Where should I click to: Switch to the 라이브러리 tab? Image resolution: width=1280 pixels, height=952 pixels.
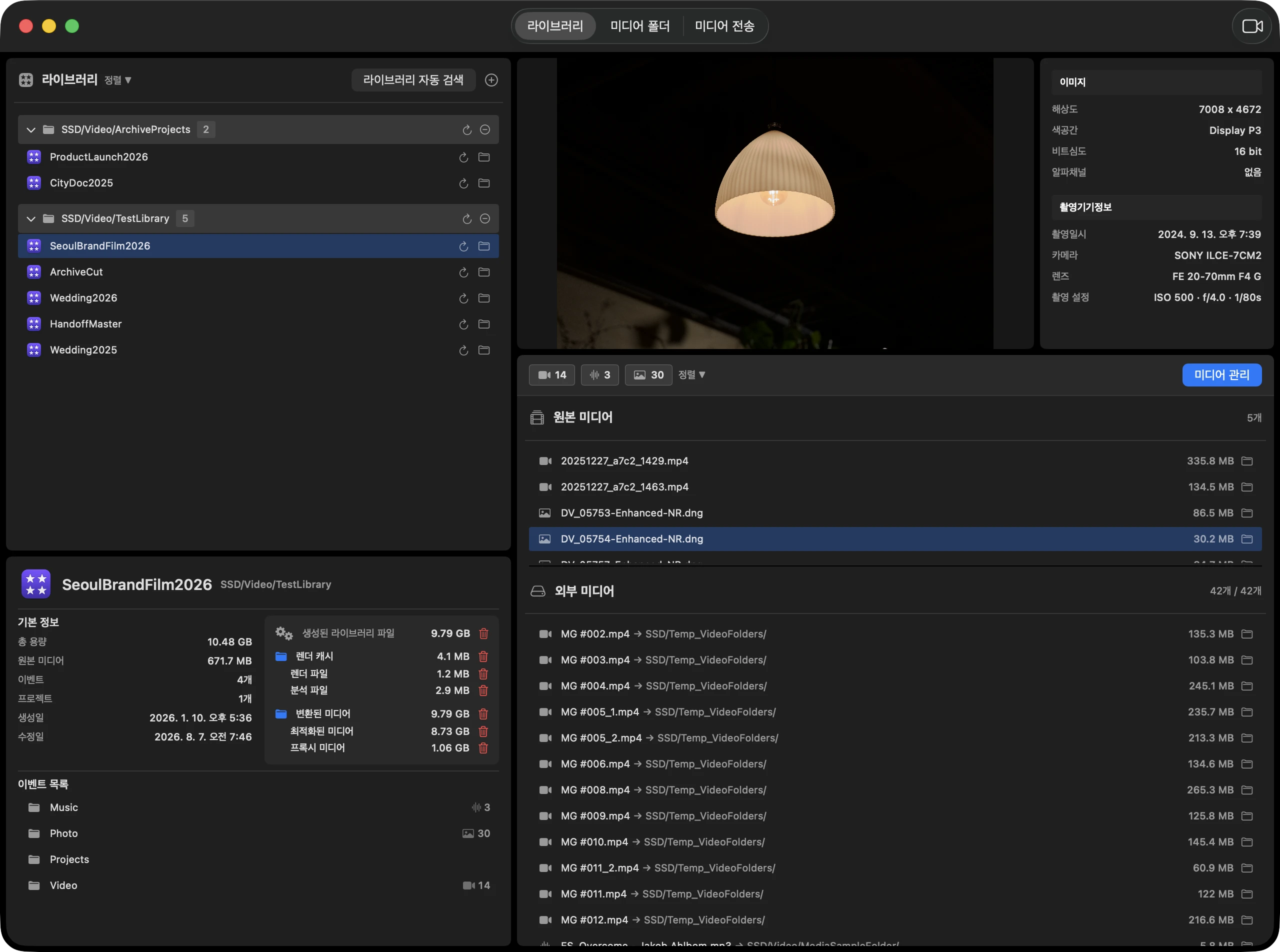(x=555, y=26)
